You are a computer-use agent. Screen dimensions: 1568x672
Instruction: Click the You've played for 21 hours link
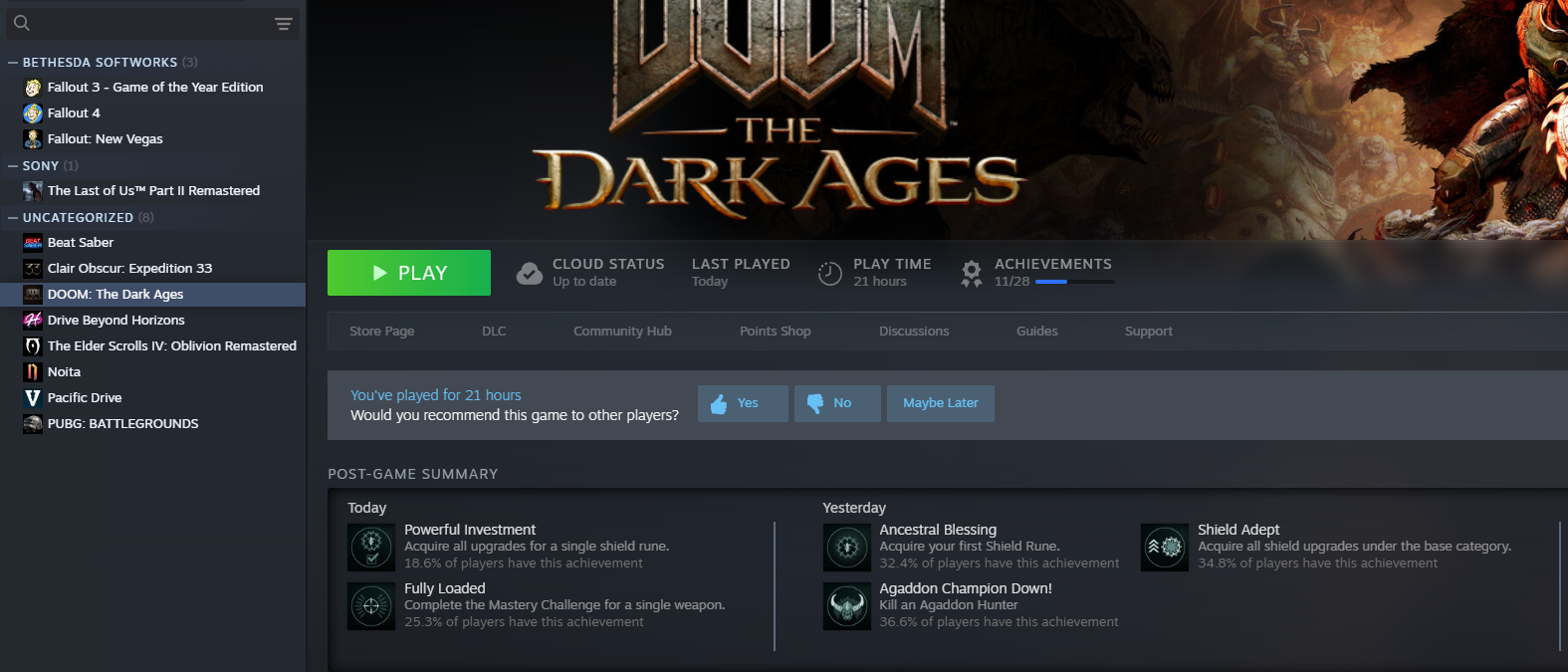click(435, 395)
